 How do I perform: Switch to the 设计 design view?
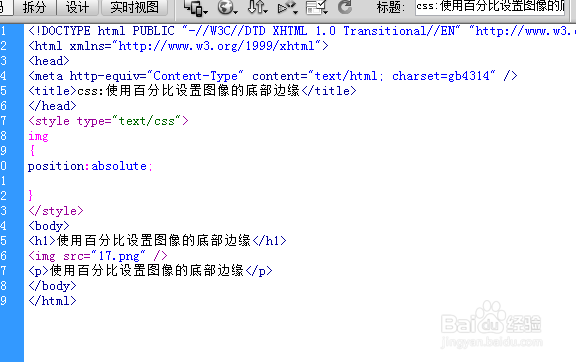point(78,7)
